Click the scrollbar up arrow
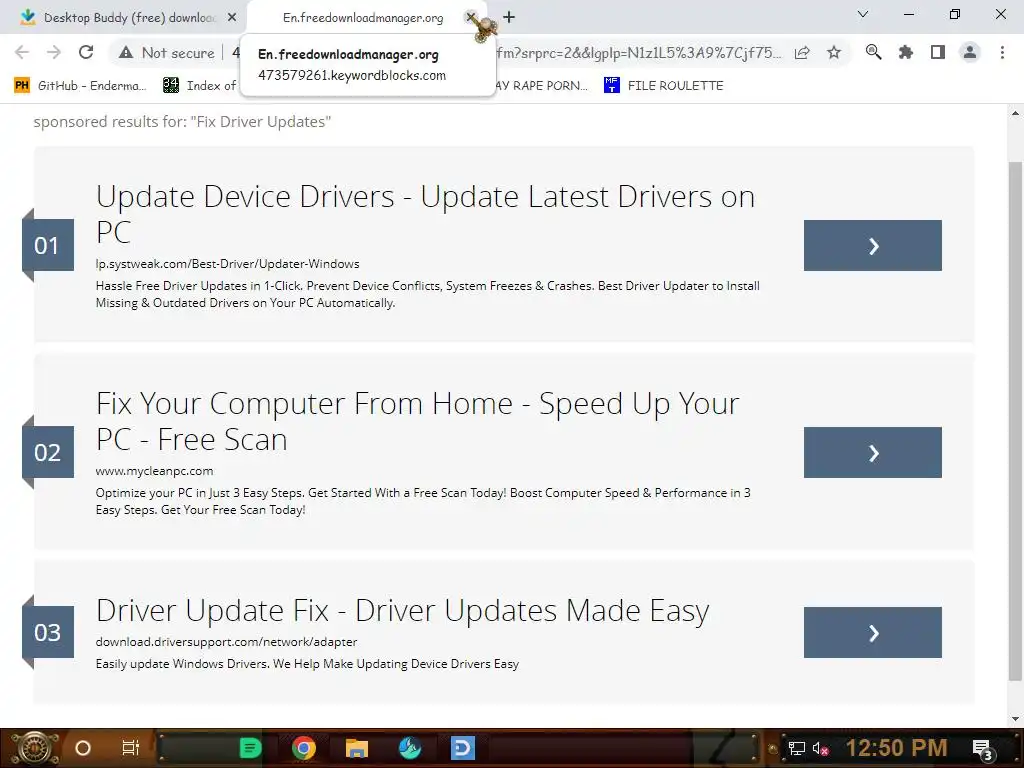The width and height of the screenshot is (1024, 768). pos(1015,113)
